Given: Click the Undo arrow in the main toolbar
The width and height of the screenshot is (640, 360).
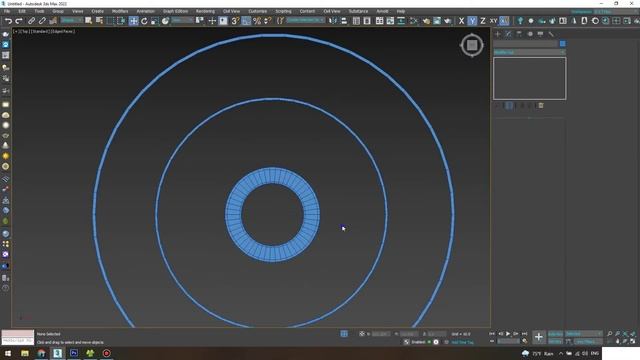Looking at the screenshot, I should pos(8,21).
